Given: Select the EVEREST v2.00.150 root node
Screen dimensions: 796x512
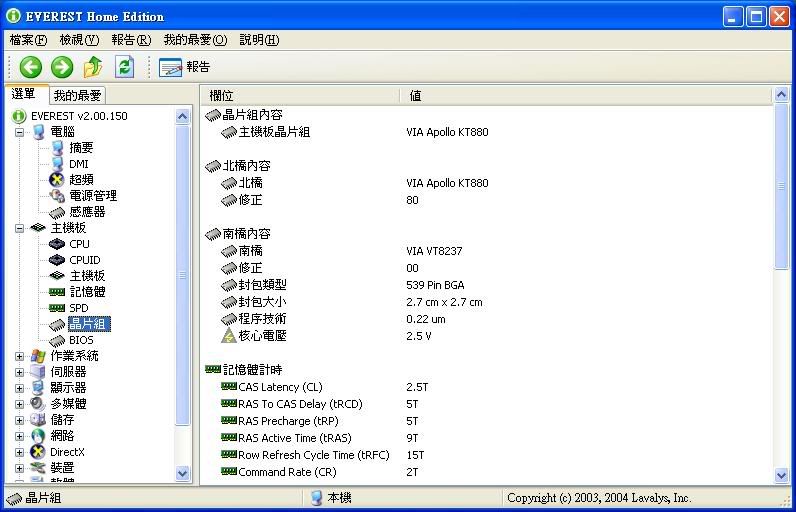Looking at the screenshot, I should pos(79,116).
